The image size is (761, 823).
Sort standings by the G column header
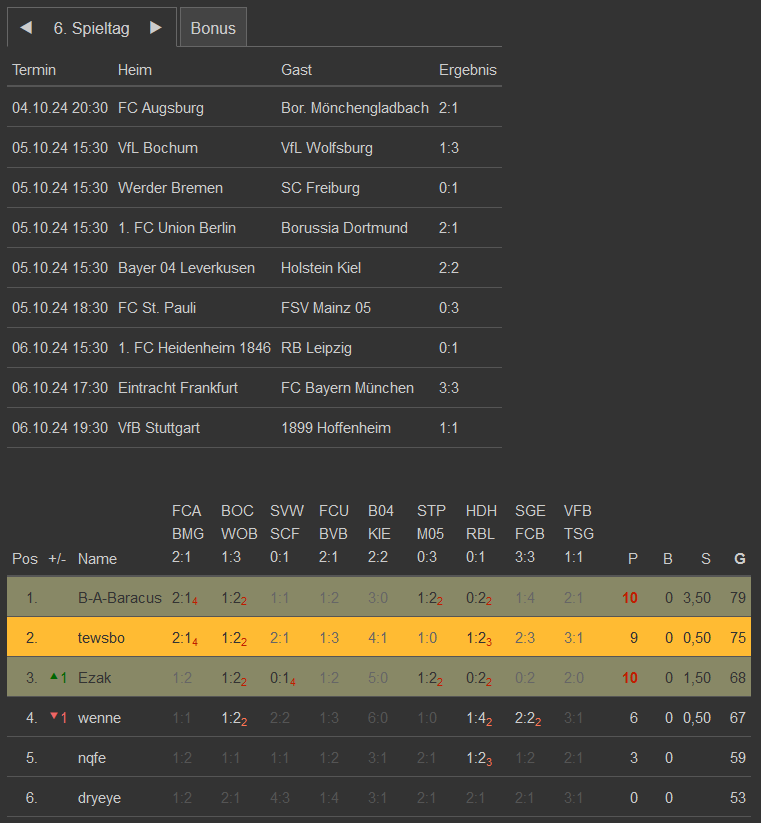(739, 558)
